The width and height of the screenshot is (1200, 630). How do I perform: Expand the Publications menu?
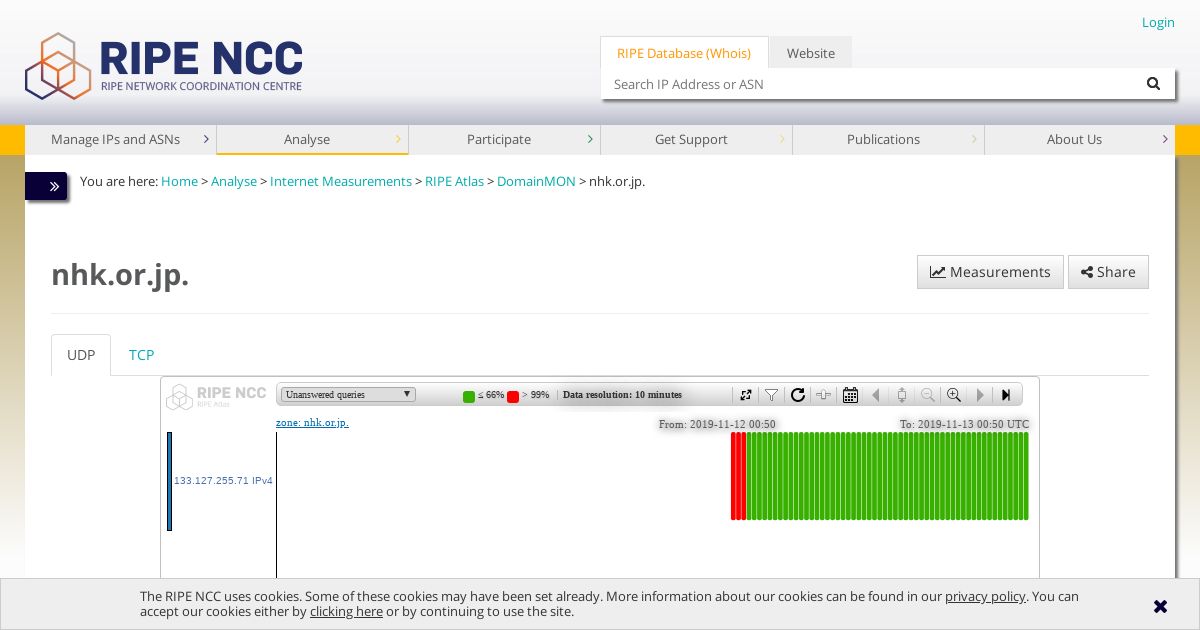(x=888, y=139)
